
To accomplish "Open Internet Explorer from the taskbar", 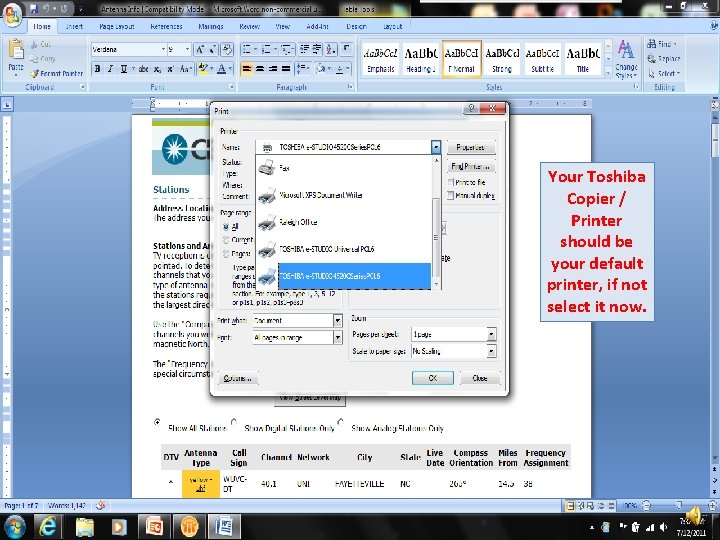I will pyautogui.click(x=47, y=526).
